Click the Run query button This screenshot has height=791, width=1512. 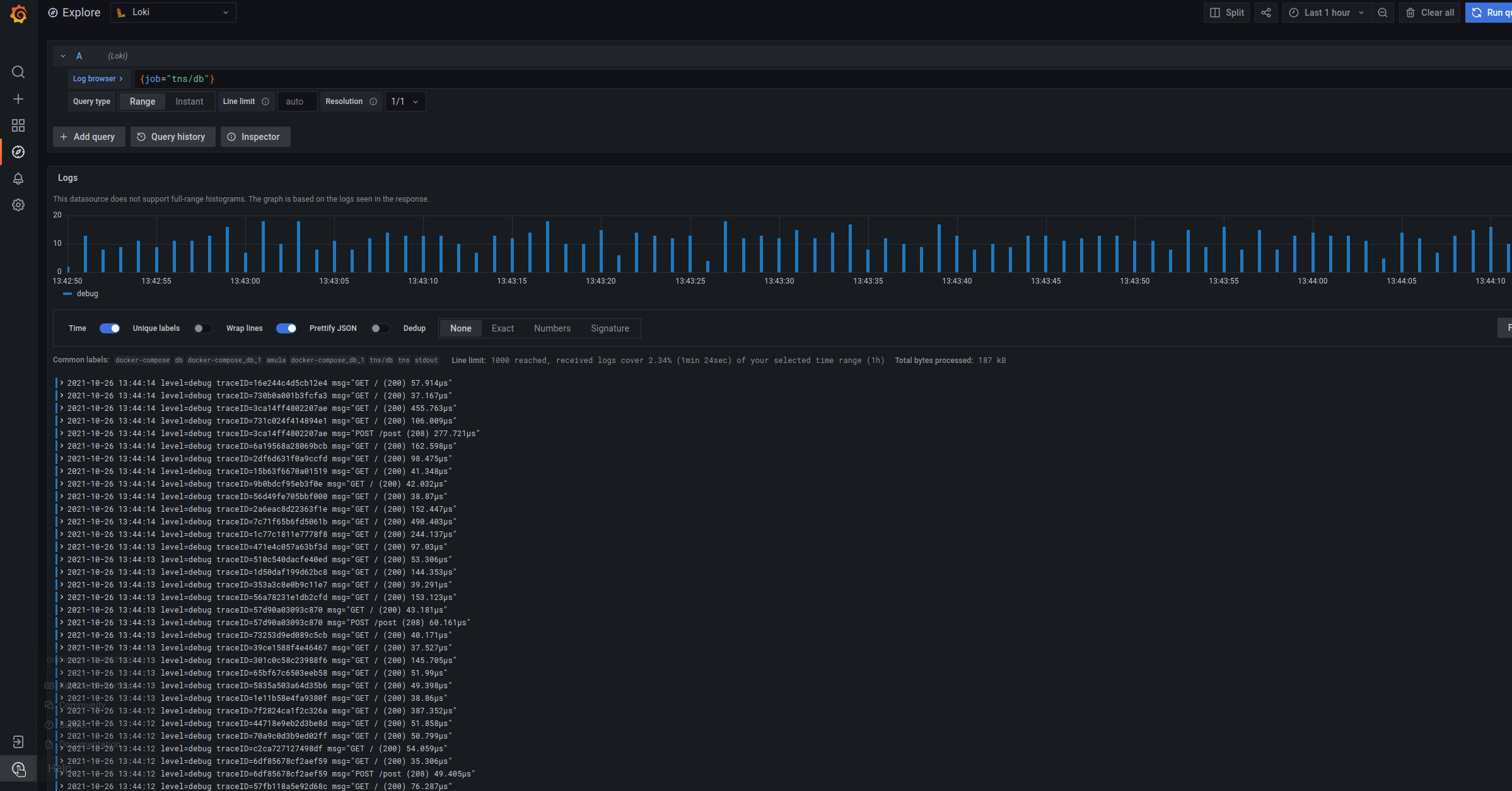click(x=1490, y=13)
